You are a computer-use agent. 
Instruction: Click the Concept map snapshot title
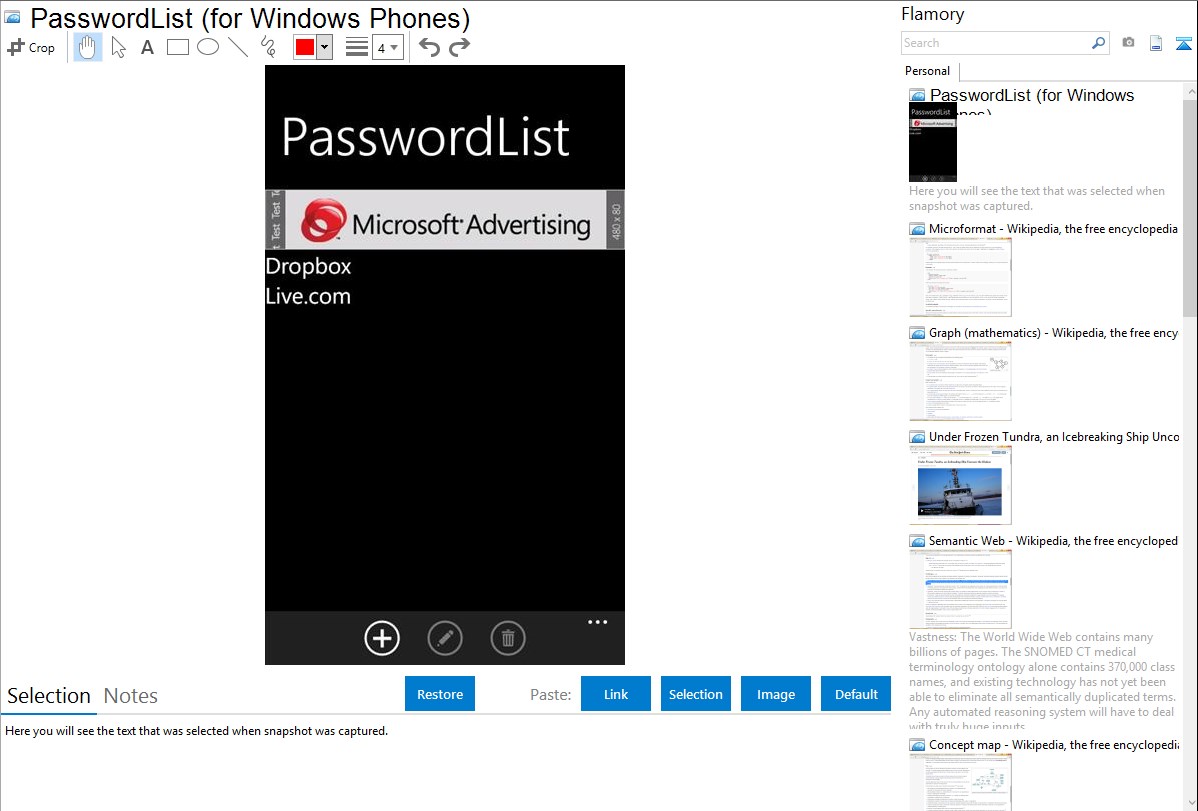point(1054,745)
